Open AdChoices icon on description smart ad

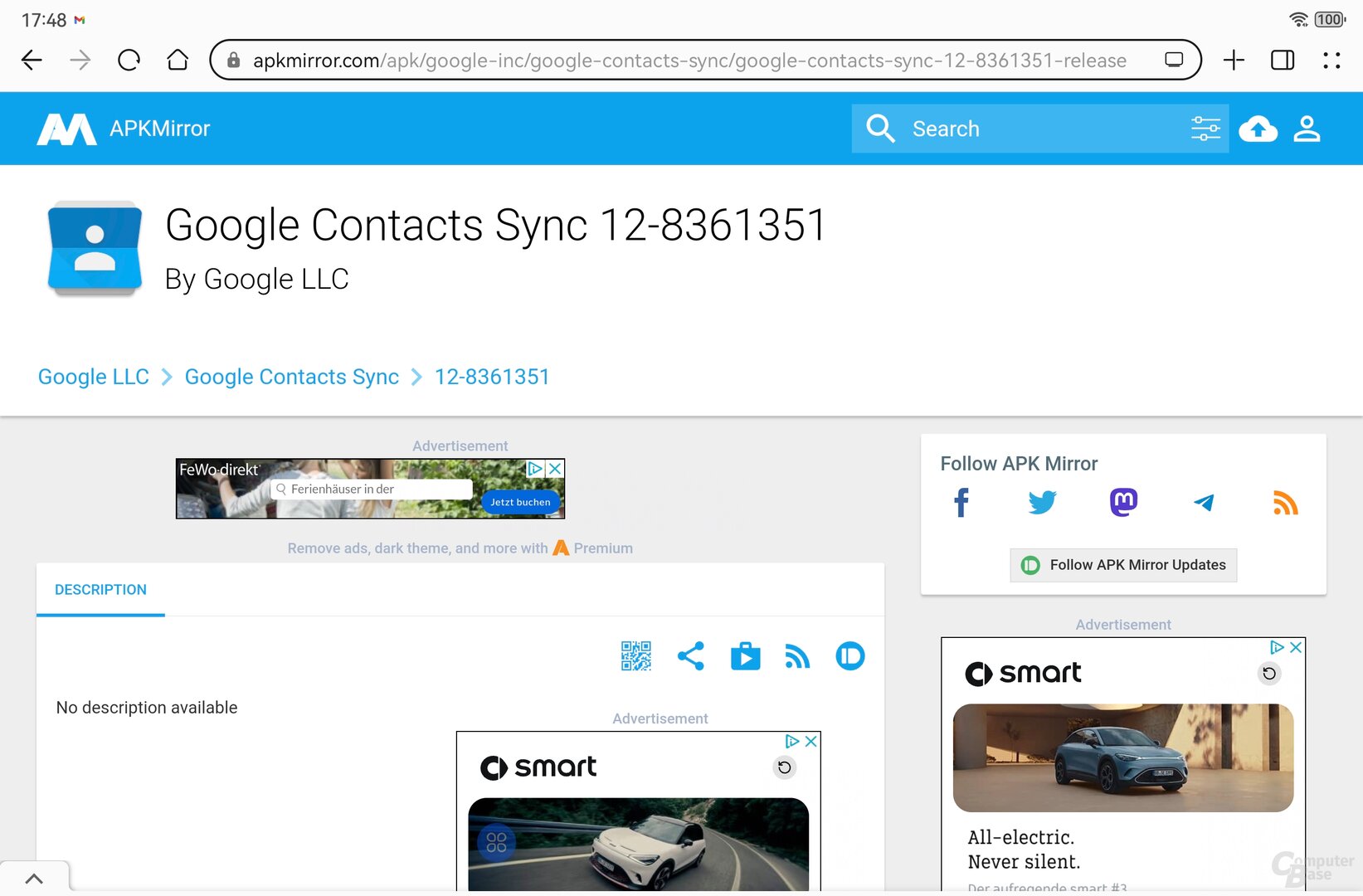pyautogui.click(x=792, y=741)
